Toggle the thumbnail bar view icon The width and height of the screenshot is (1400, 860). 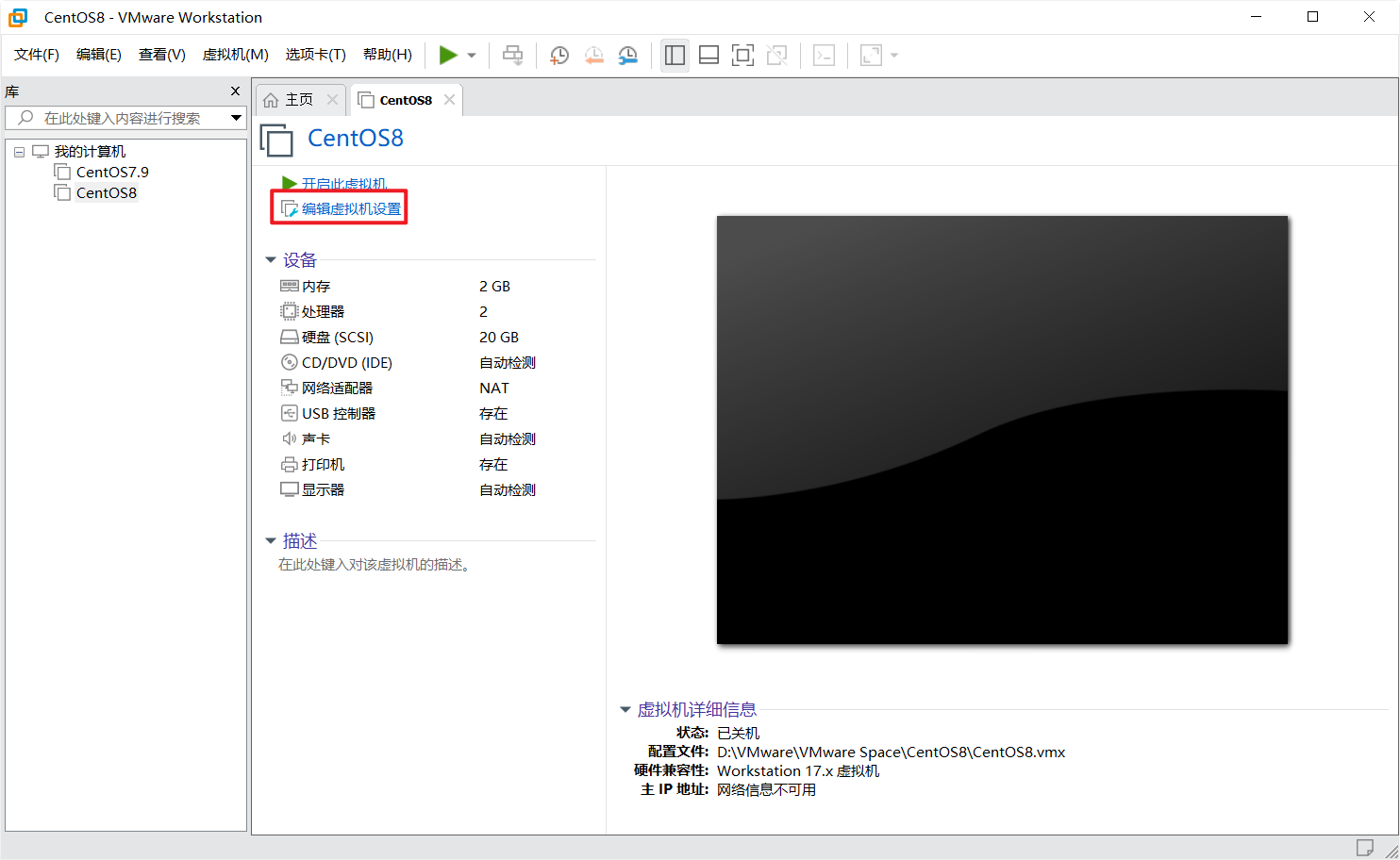(x=708, y=56)
